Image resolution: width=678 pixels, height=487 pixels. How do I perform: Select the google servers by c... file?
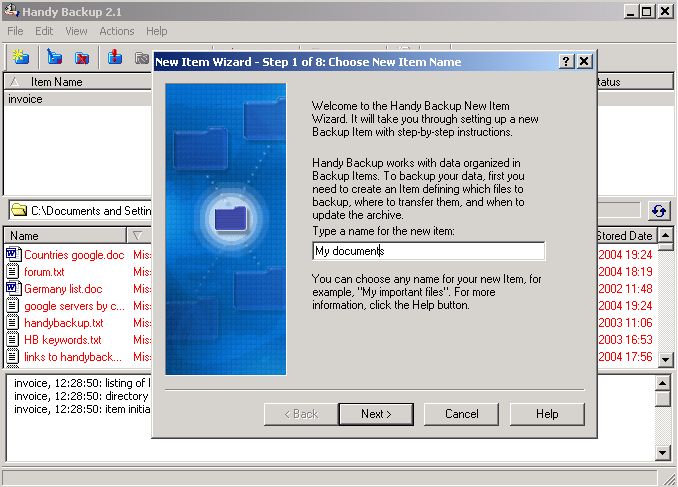point(74,306)
